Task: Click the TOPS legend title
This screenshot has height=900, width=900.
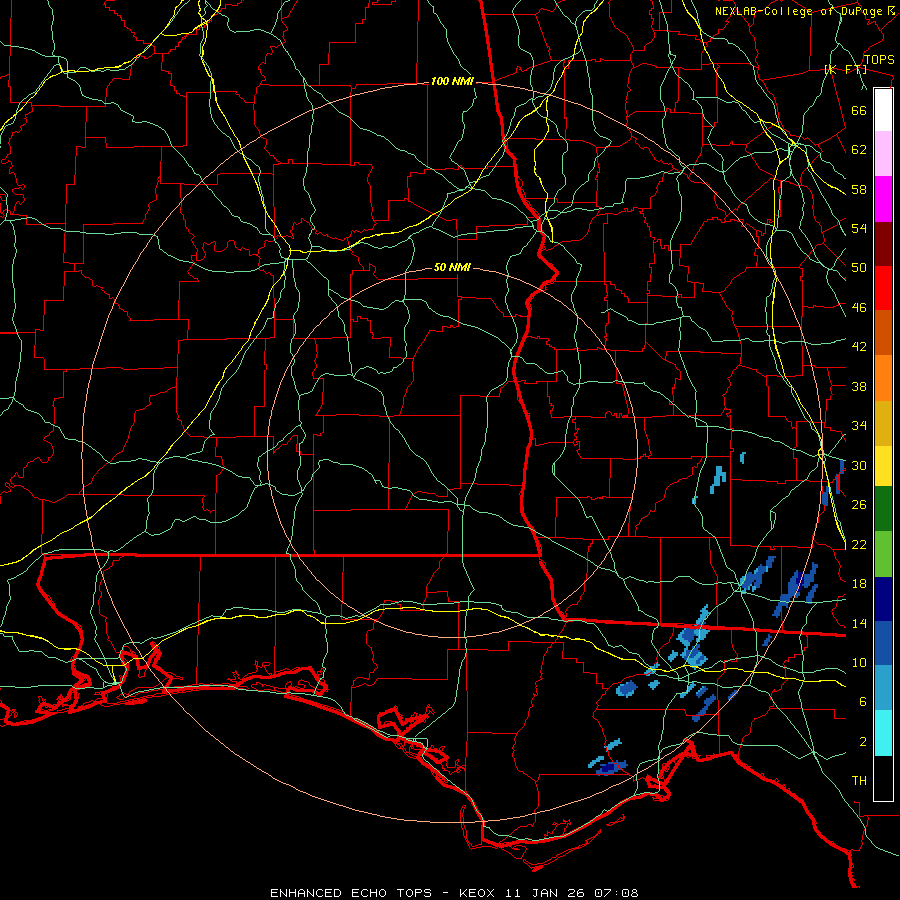Action: [x=879, y=60]
